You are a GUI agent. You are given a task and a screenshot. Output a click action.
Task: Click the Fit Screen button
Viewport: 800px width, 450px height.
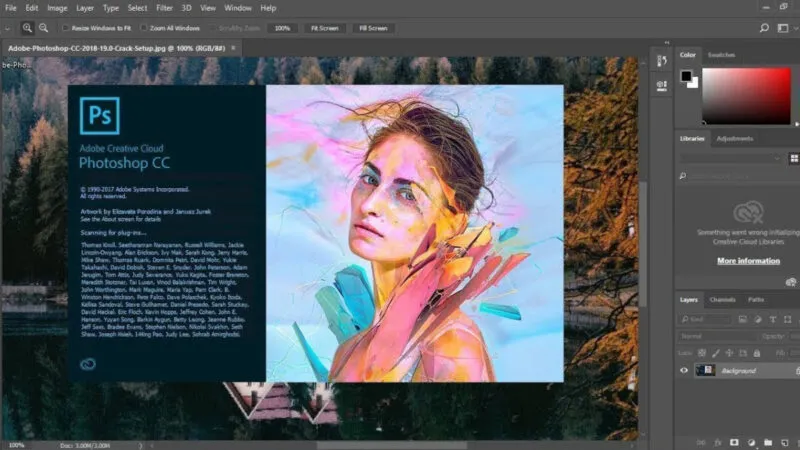324,29
